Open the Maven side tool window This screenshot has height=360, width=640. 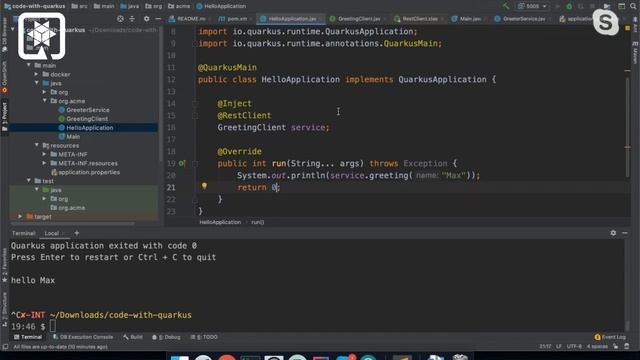point(636,52)
